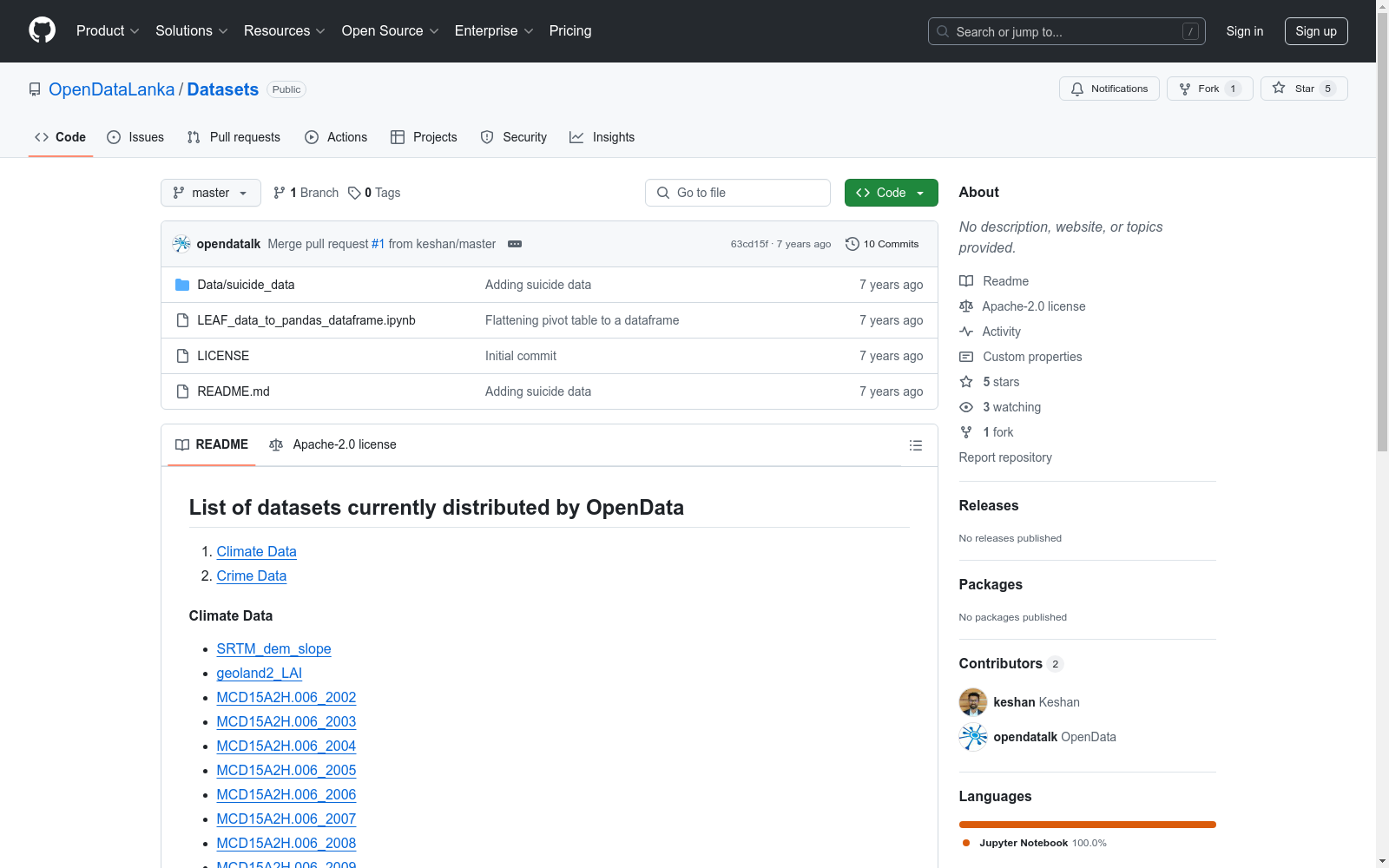Open the Data/suicide_data folder

click(x=246, y=285)
